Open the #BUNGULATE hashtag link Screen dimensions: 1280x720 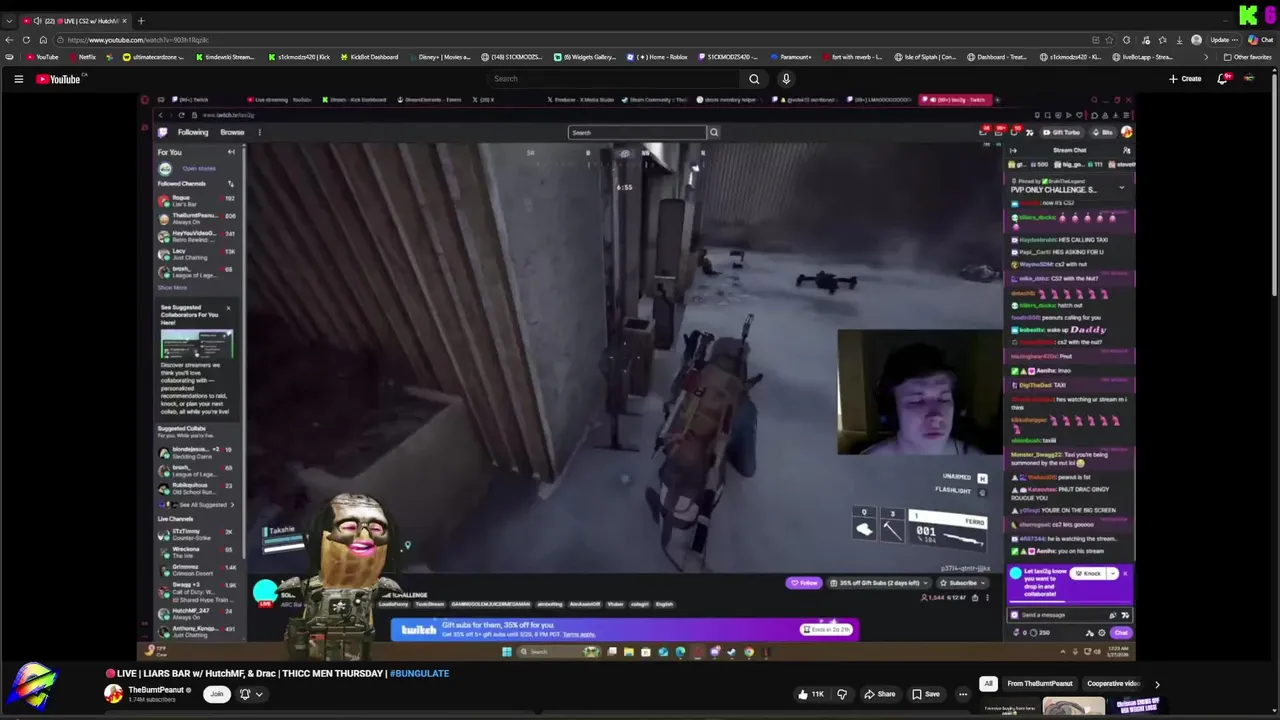(419, 674)
